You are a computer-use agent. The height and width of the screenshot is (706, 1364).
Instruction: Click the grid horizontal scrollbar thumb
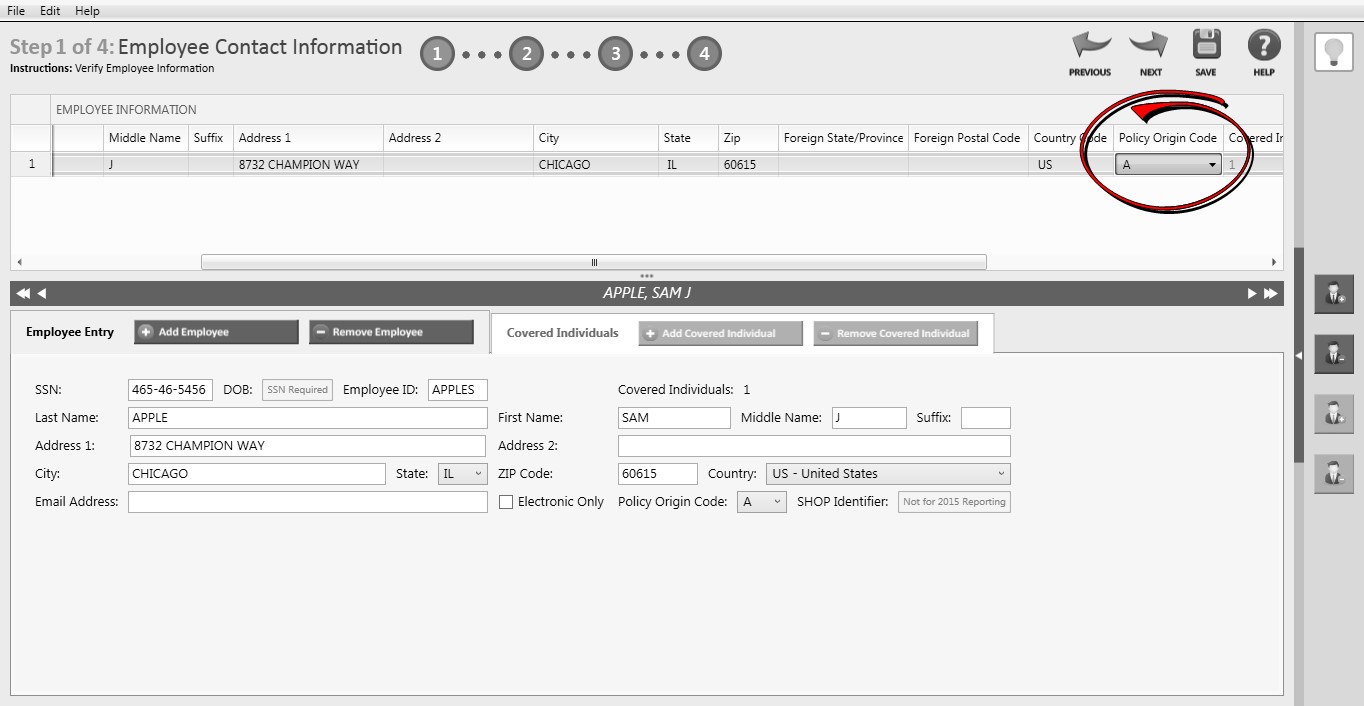pyautogui.click(x=593, y=262)
